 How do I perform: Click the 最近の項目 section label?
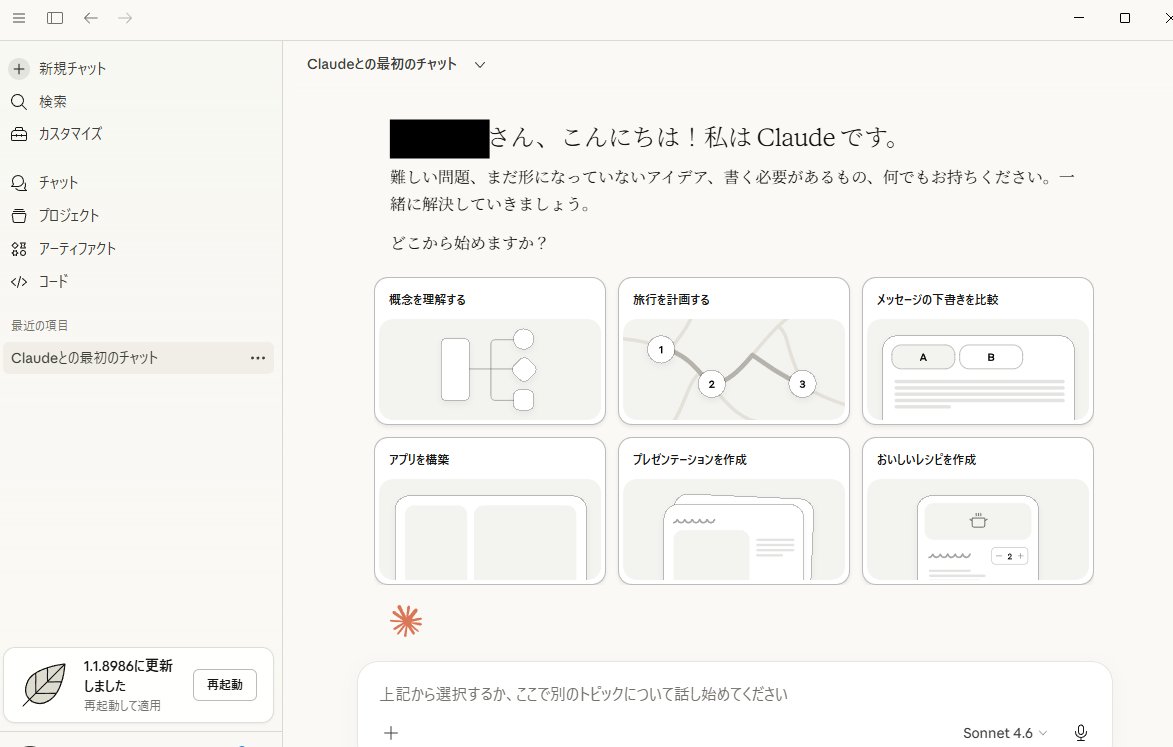(39, 325)
